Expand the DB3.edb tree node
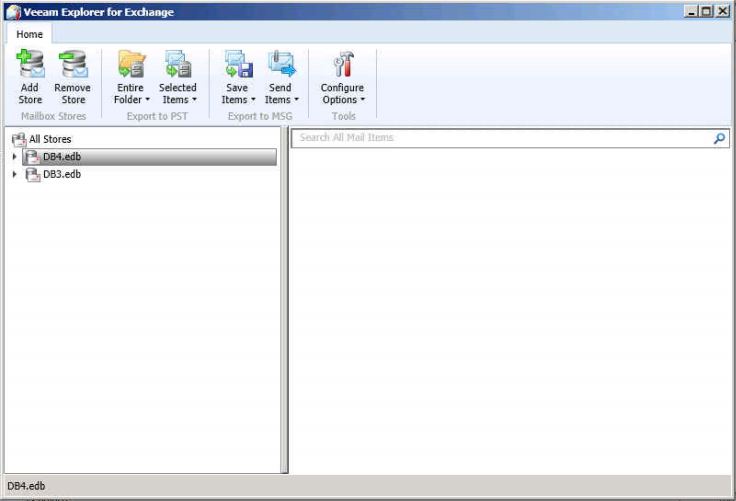This screenshot has height=501, width=736. tap(15, 174)
